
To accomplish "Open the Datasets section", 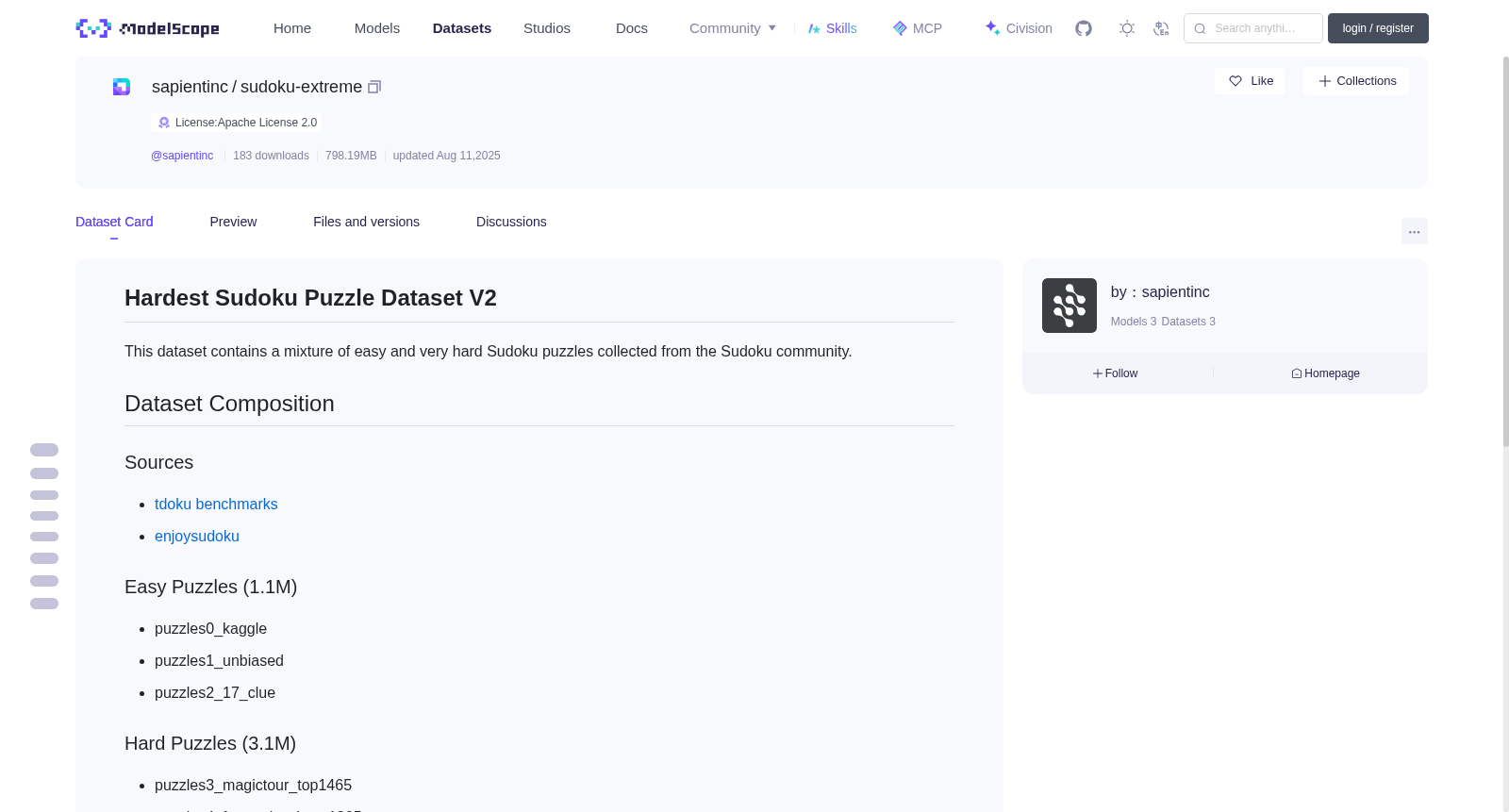I will tap(462, 28).
